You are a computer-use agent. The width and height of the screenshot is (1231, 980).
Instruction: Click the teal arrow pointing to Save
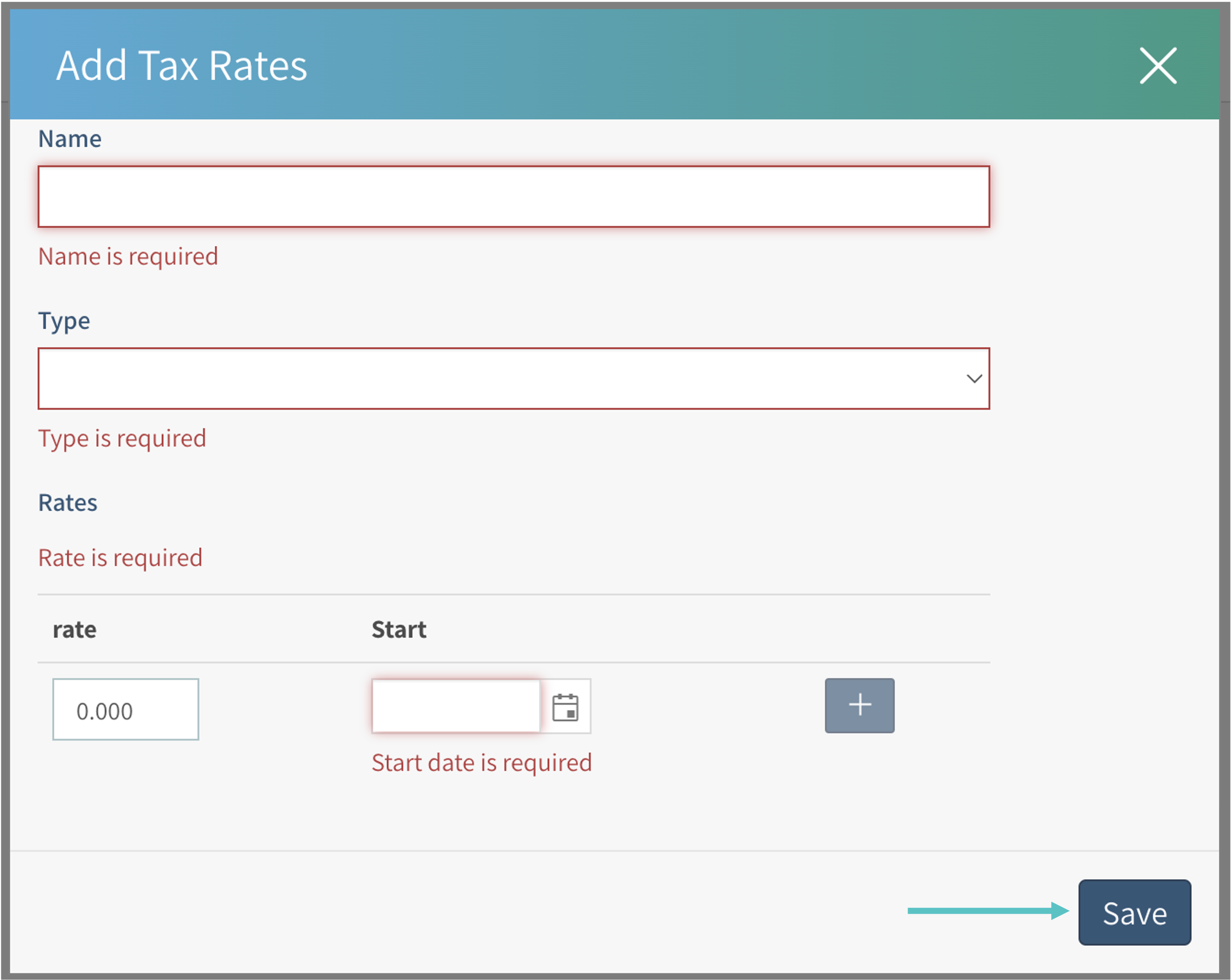click(x=988, y=911)
